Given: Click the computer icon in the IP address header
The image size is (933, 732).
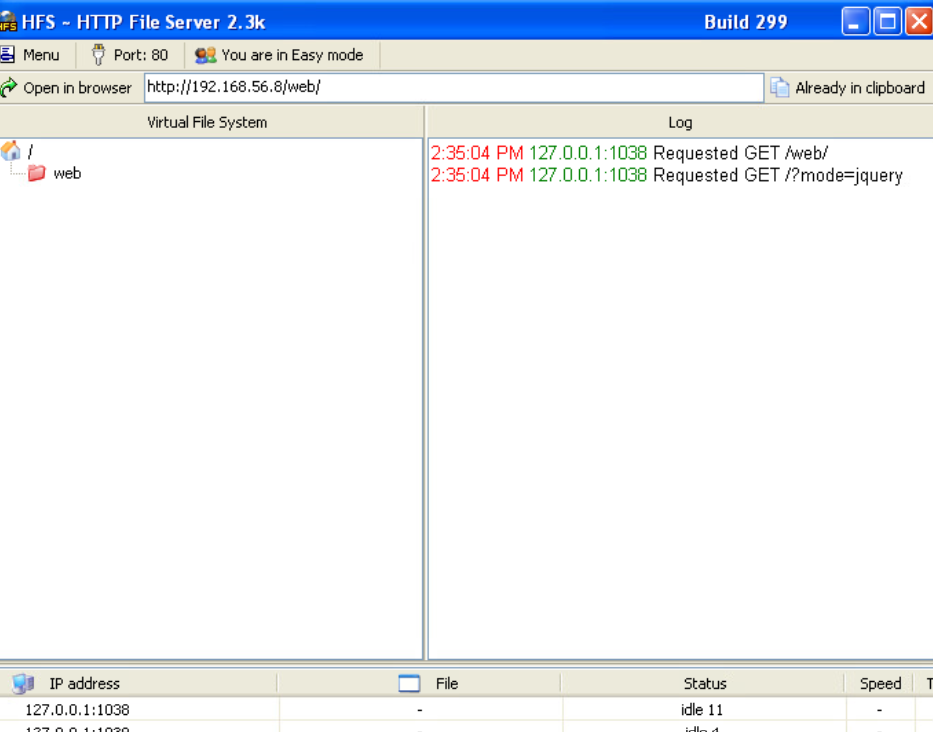Looking at the screenshot, I should coord(23,683).
